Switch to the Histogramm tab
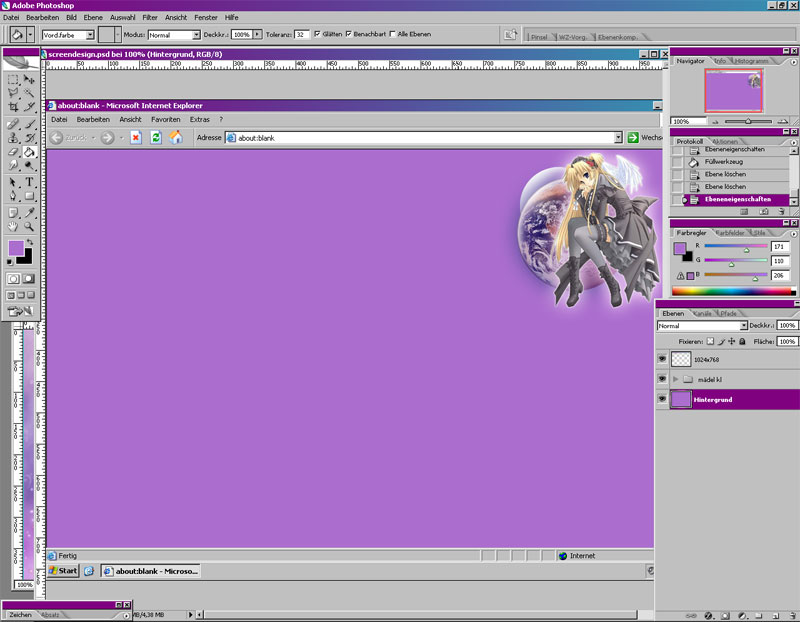800x622 pixels. point(751,61)
